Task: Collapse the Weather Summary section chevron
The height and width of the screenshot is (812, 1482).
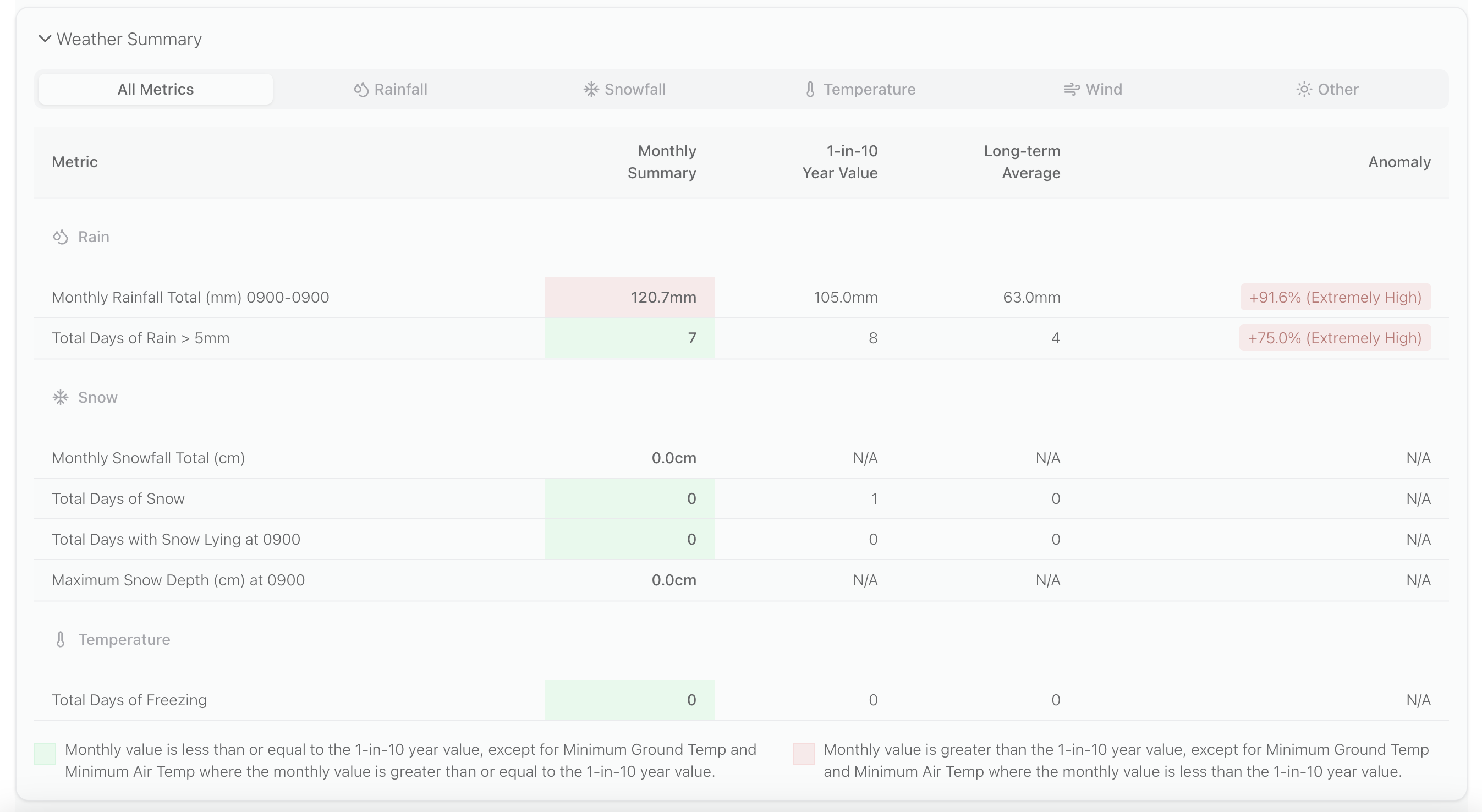Action: pyautogui.click(x=45, y=39)
